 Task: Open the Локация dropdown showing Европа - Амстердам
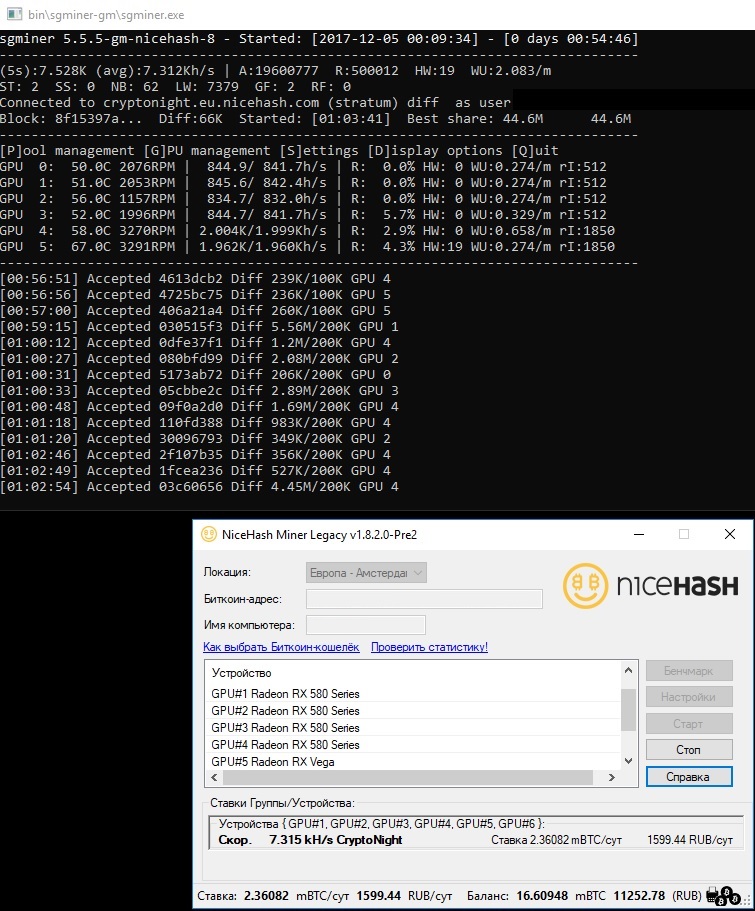(x=366, y=573)
